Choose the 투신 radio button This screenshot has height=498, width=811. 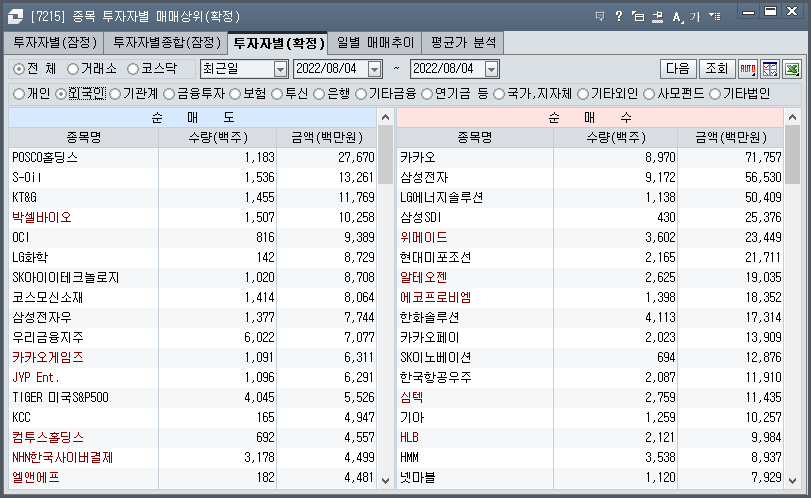(277, 94)
